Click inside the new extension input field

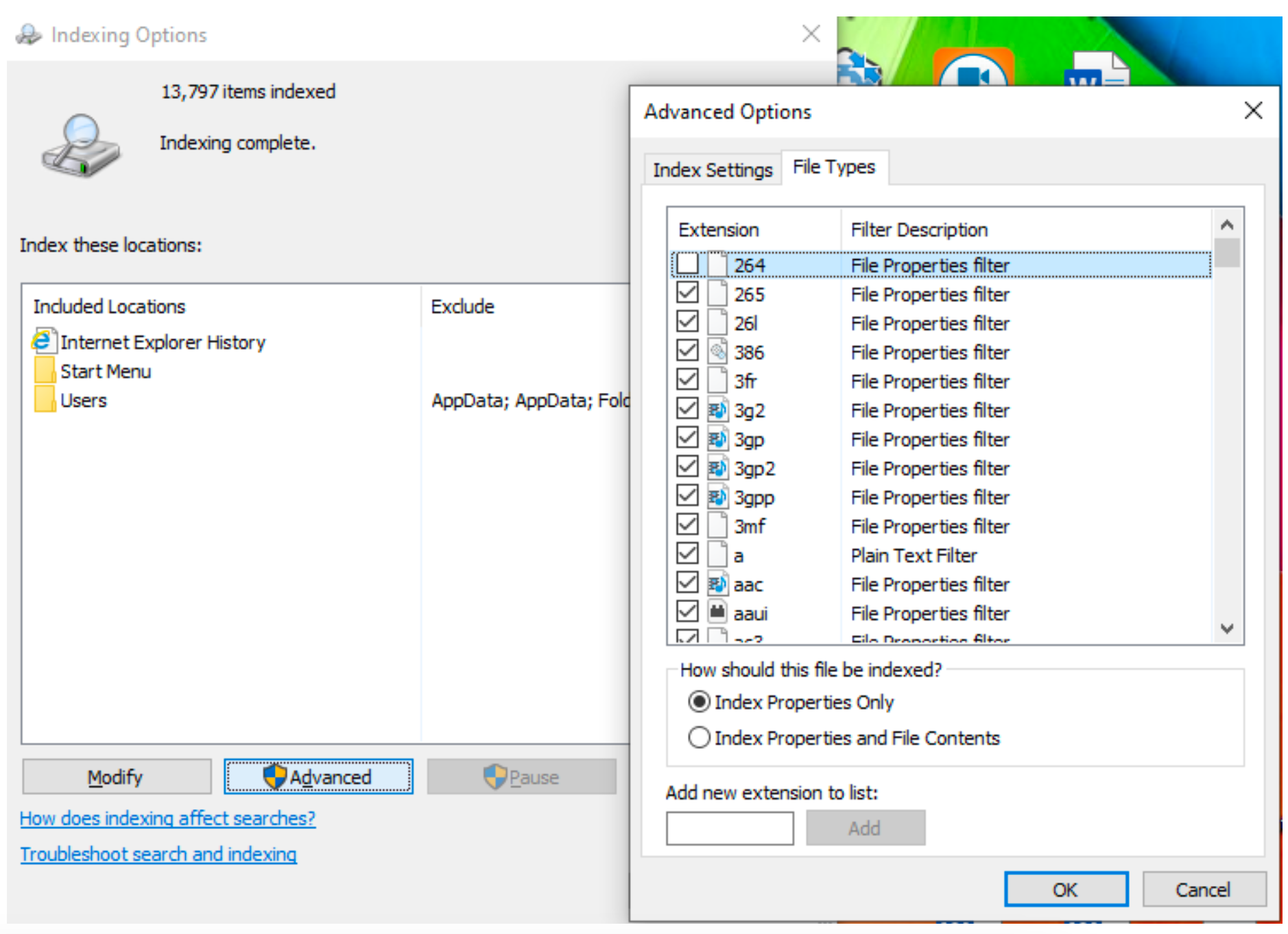tap(729, 828)
